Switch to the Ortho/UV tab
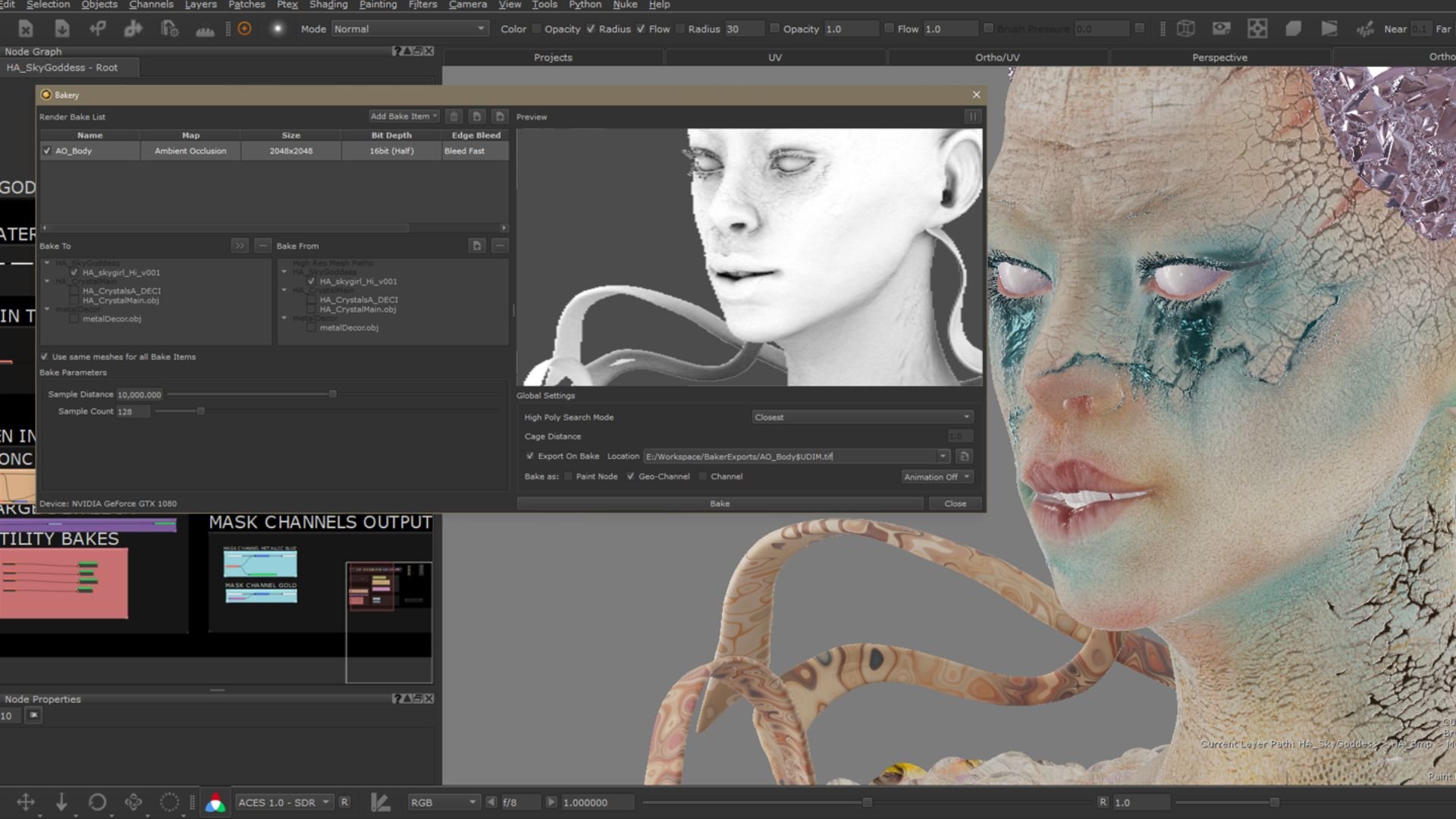The height and width of the screenshot is (819, 1456). coord(996,58)
